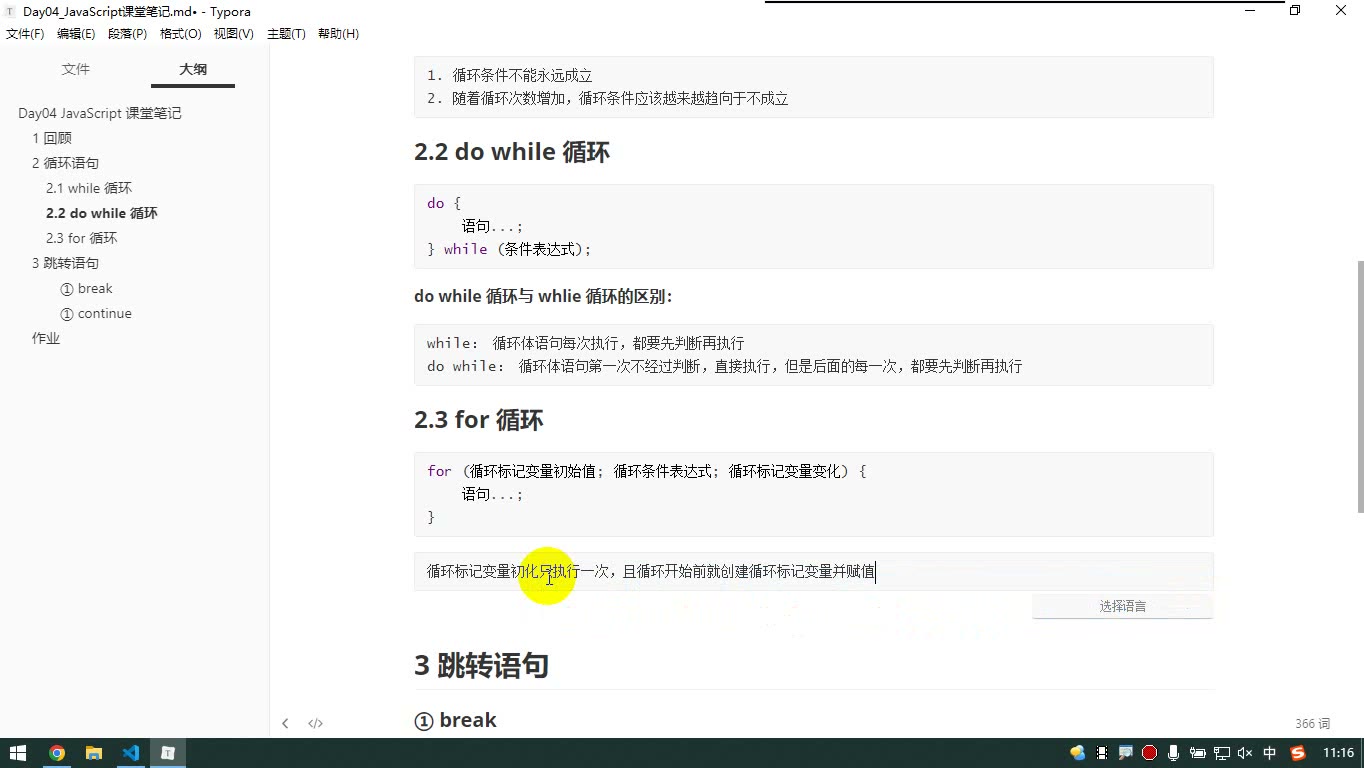
Task: Open the 主题(T) menu
Action: click(x=286, y=34)
